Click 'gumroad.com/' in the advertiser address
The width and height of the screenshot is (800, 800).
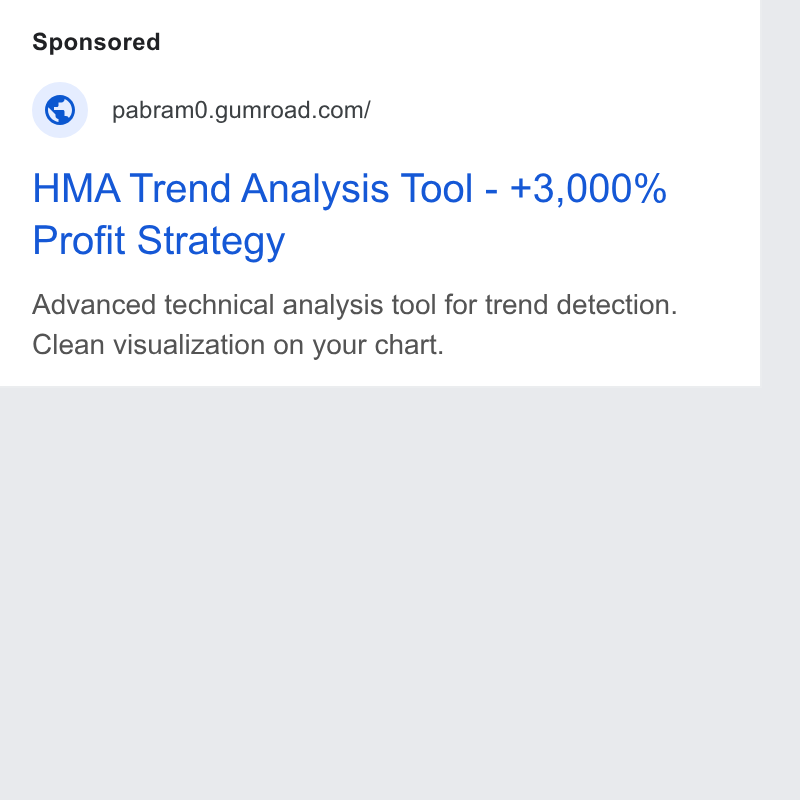click(x=292, y=110)
